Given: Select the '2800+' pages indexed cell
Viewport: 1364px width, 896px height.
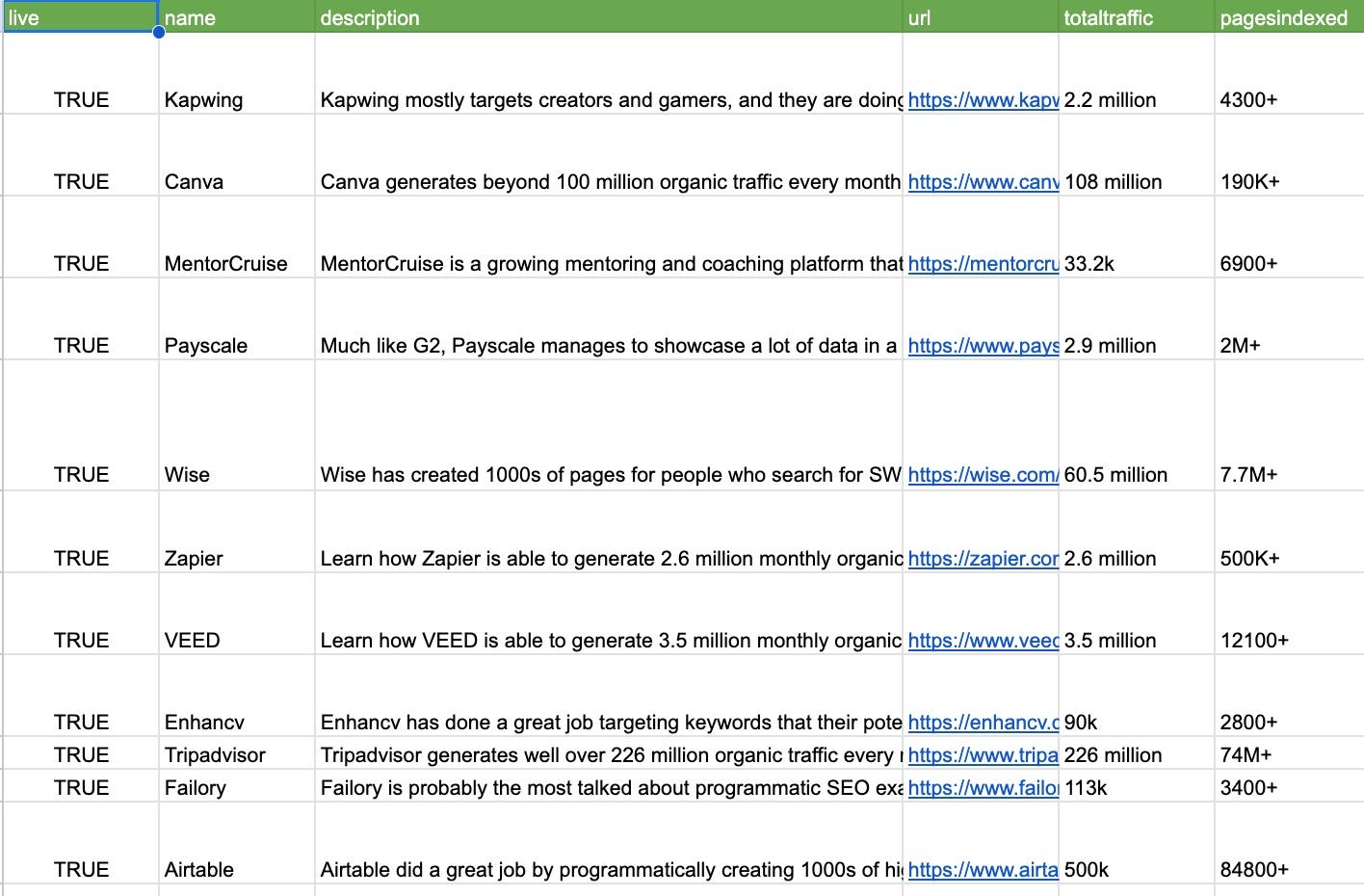Looking at the screenshot, I should pos(1290,696).
